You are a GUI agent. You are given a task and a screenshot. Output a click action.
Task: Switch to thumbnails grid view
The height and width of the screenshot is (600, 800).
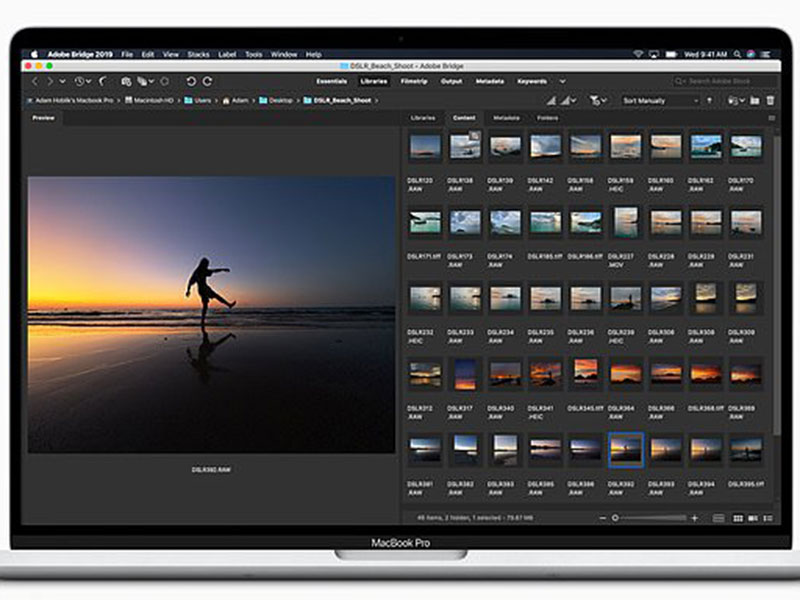click(738, 518)
